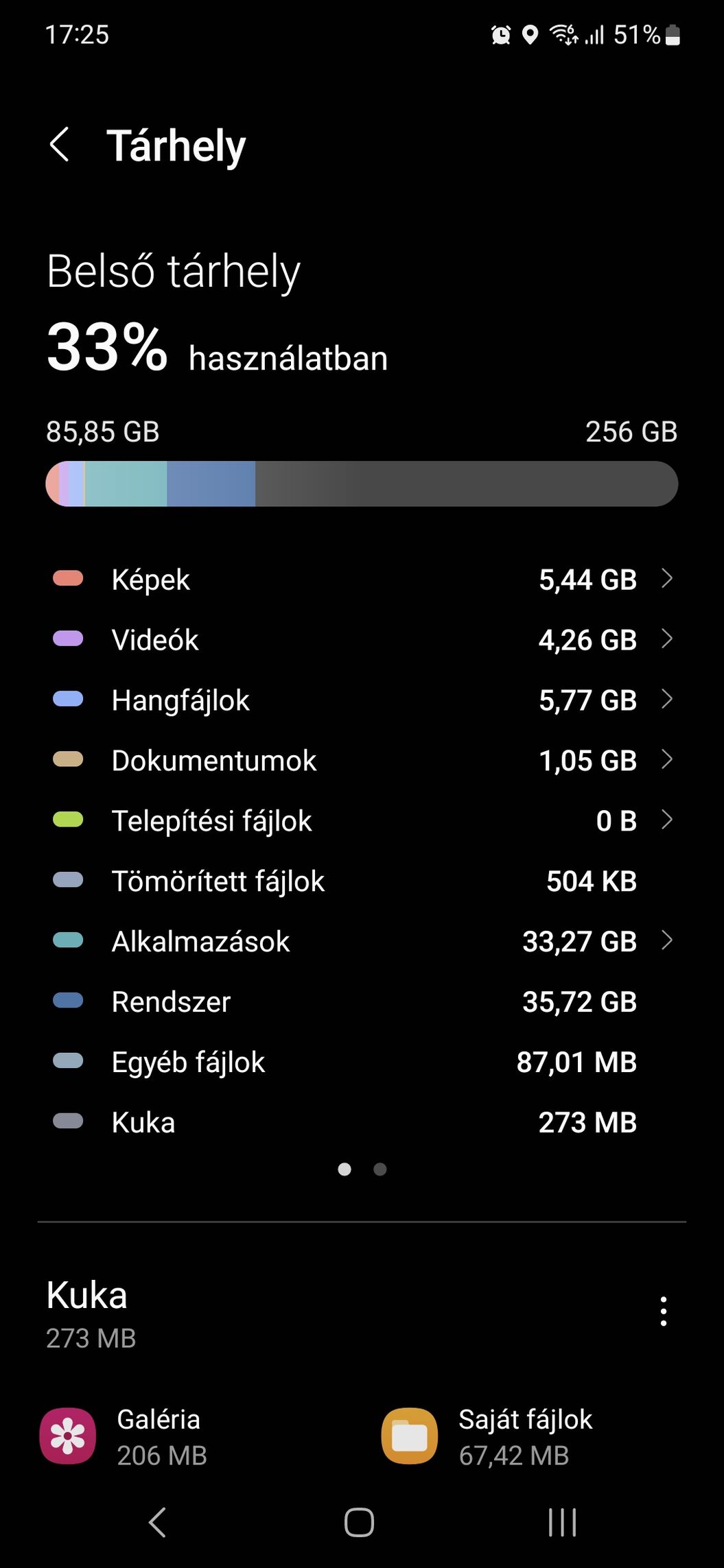
Task: Expand the Képek chevron arrow
Action: pos(666,579)
